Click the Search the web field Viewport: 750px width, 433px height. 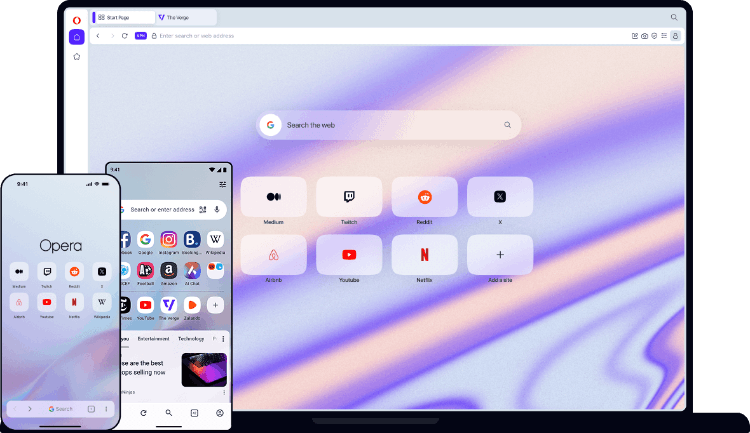(390, 125)
